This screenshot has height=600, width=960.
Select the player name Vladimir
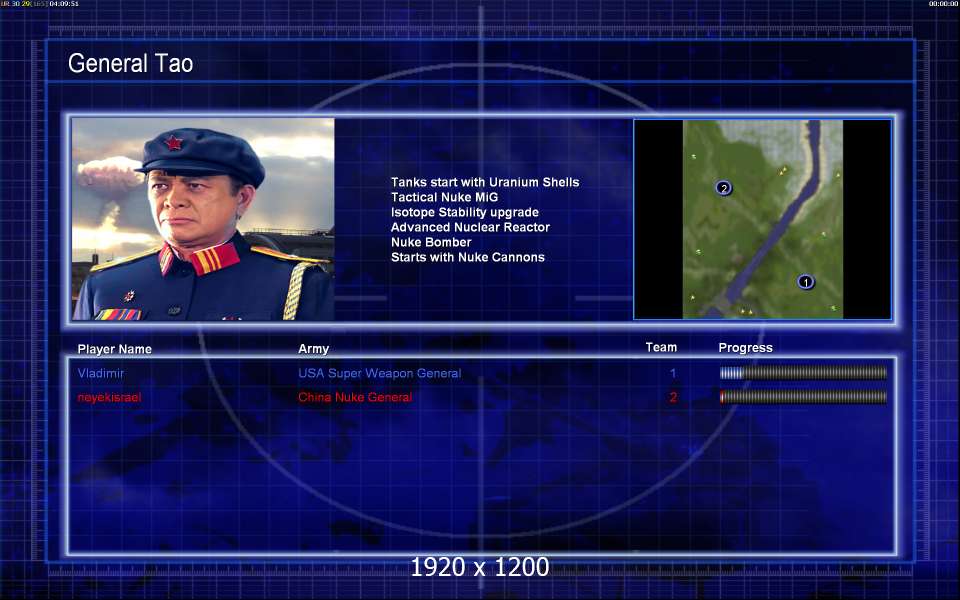101,373
